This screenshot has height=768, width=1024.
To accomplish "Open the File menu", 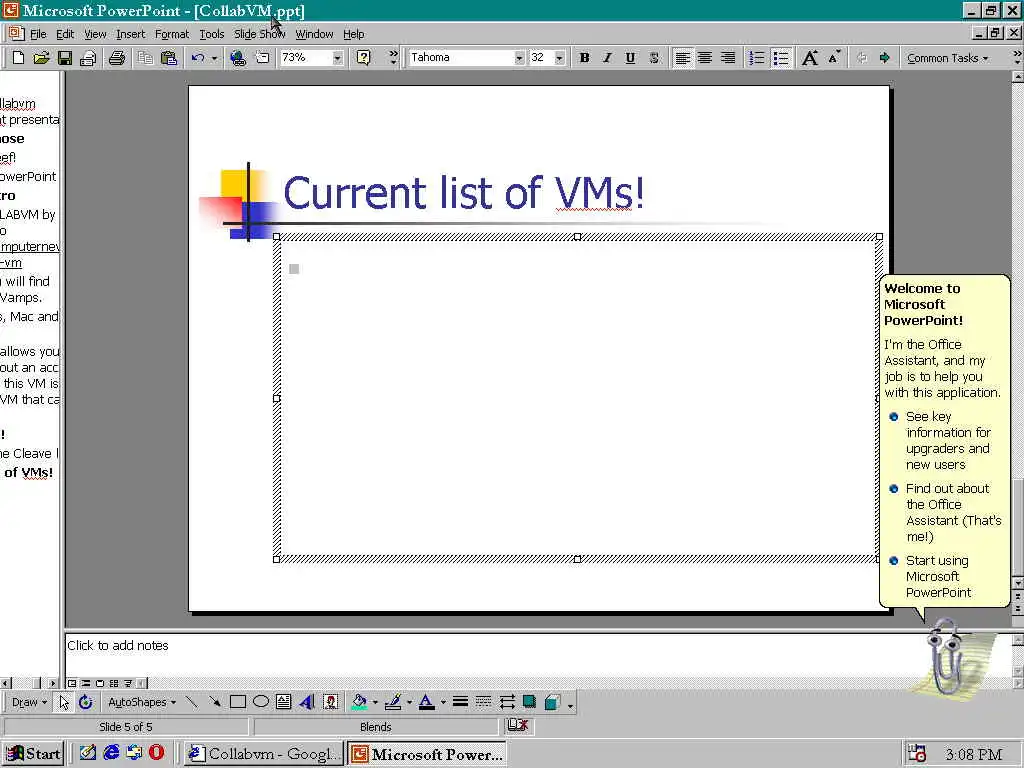I will pyautogui.click(x=38, y=34).
